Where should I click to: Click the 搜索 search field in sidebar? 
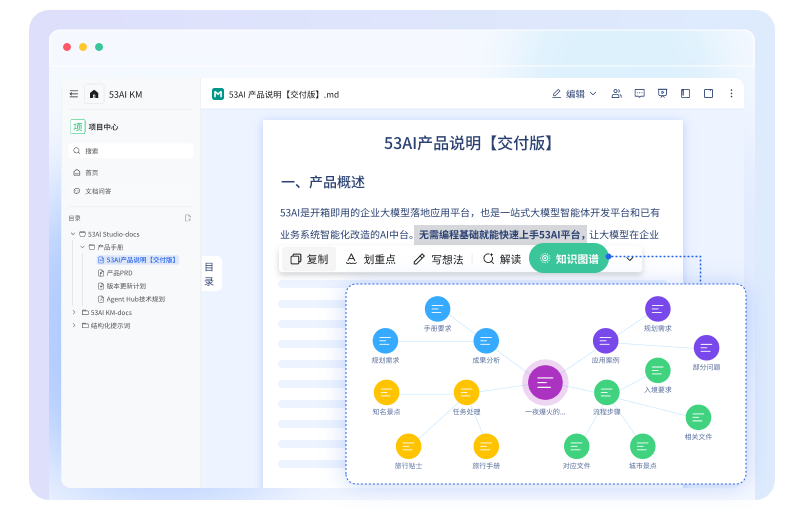point(131,150)
